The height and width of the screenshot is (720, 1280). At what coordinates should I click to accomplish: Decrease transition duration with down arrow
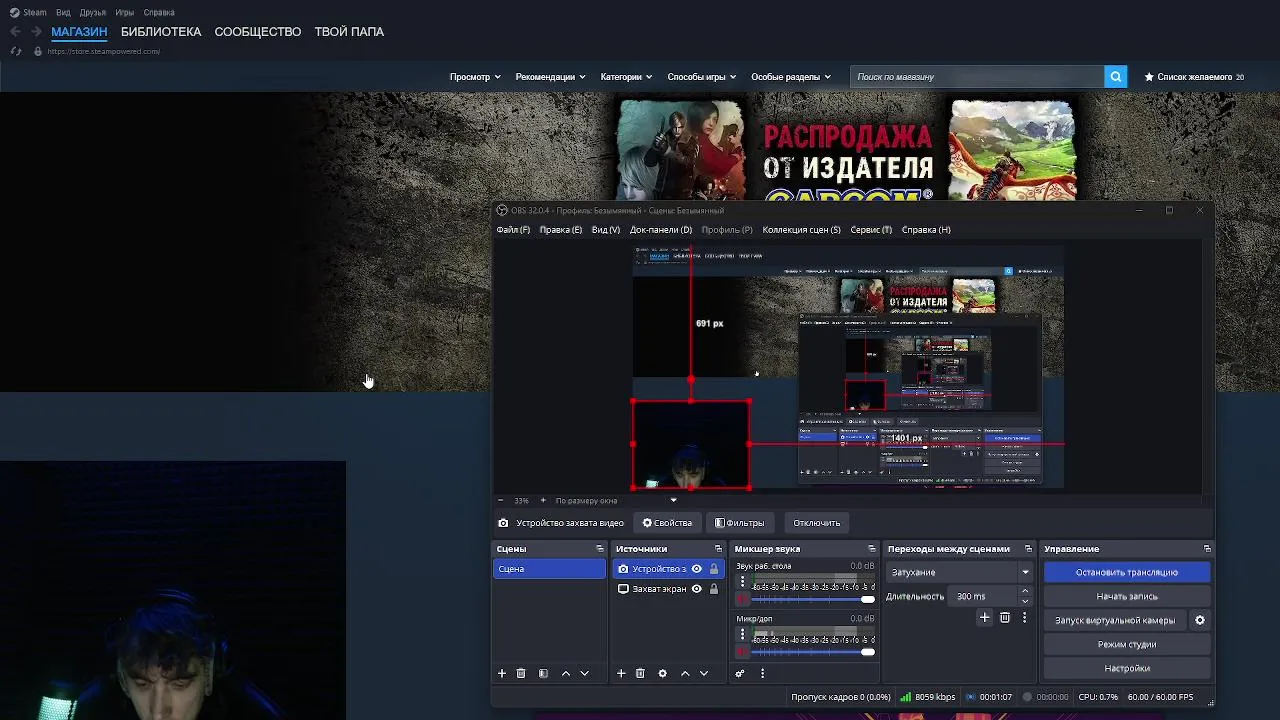(x=1025, y=601)
